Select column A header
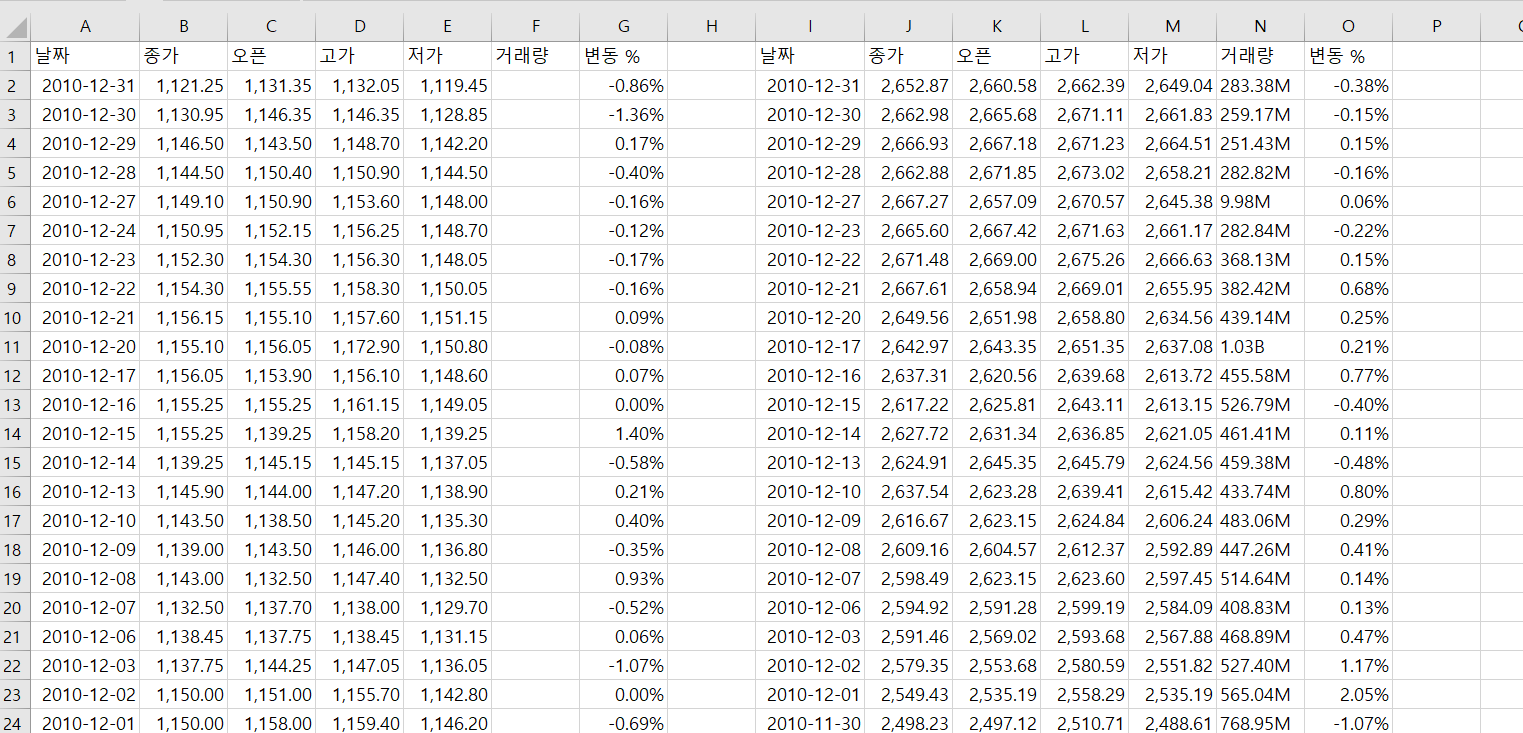Viewport: 1523px width, 733px height. (85, 27)
